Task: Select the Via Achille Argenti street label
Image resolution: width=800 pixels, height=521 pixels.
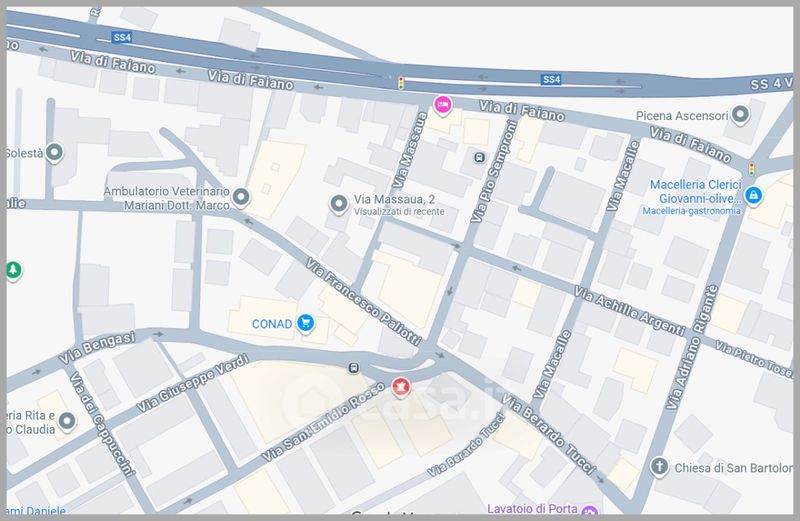Action: pos(630,311)
